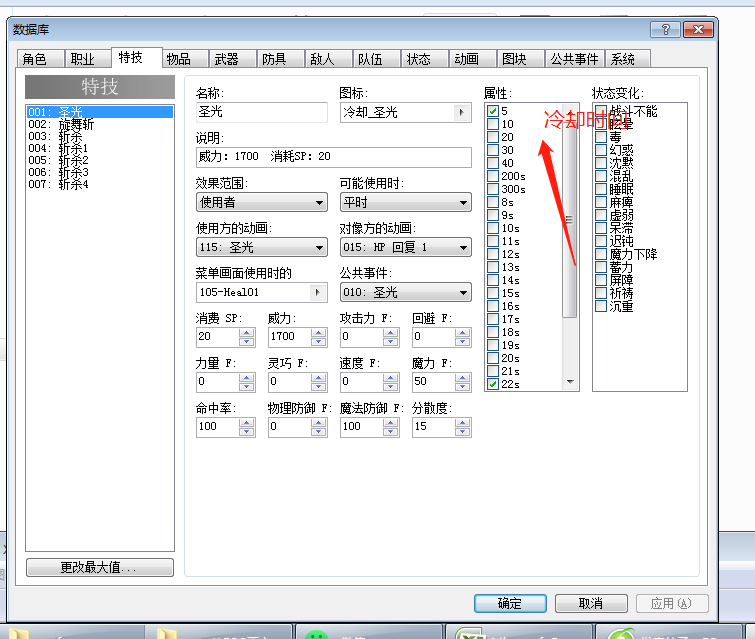Increase the 回避 F value with up arrow
Image resolution: width=755 pixels, height=639 pixels.
462,333
